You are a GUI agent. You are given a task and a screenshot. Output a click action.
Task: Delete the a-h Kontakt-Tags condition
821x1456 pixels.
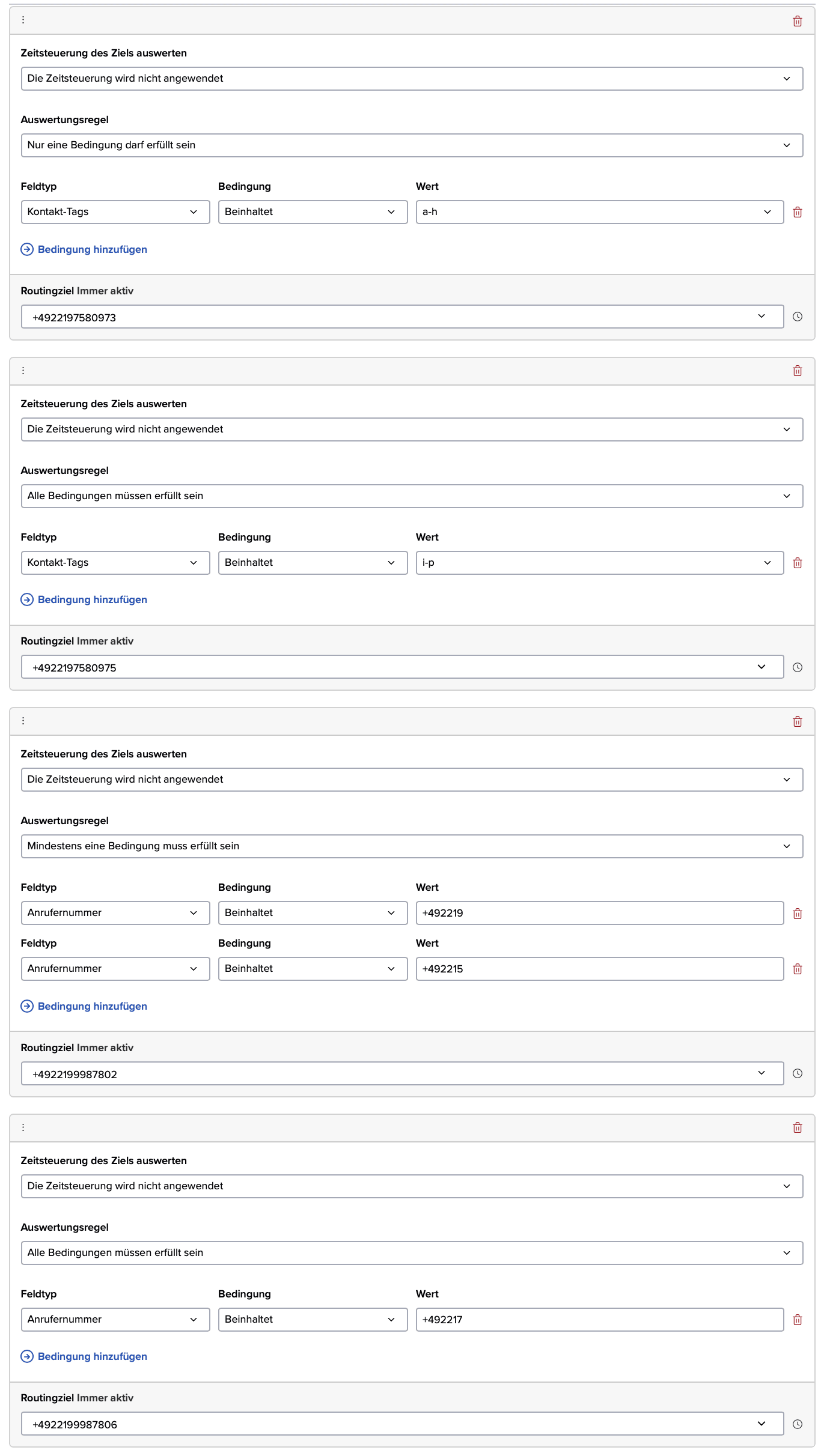(797, 212)
